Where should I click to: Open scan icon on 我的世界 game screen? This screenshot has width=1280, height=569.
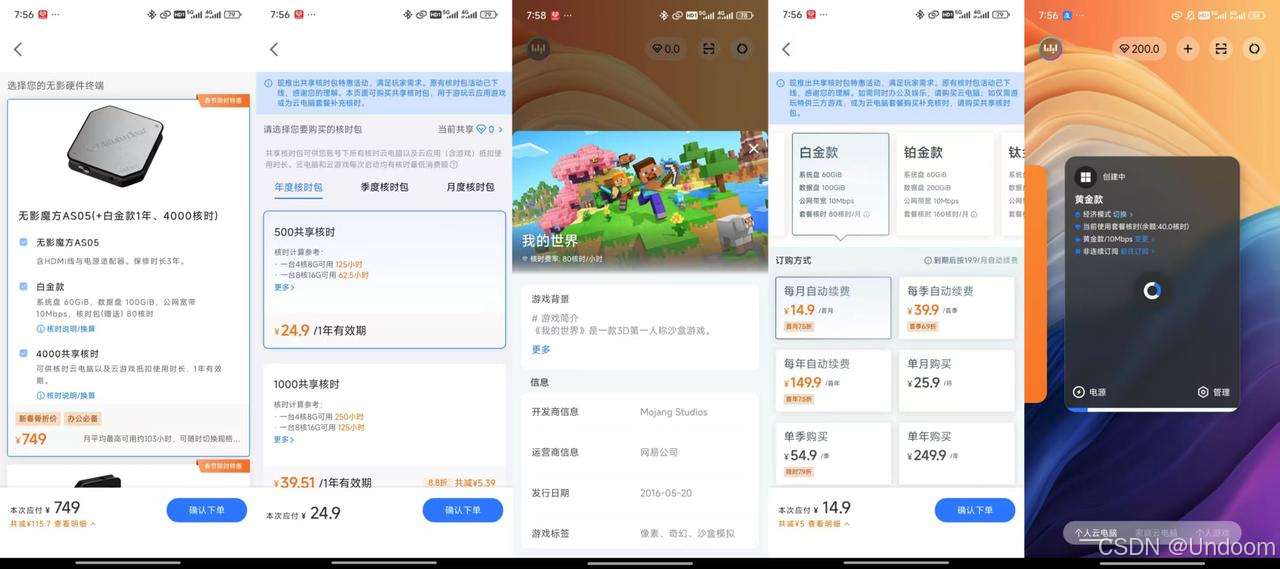point(709,48)
